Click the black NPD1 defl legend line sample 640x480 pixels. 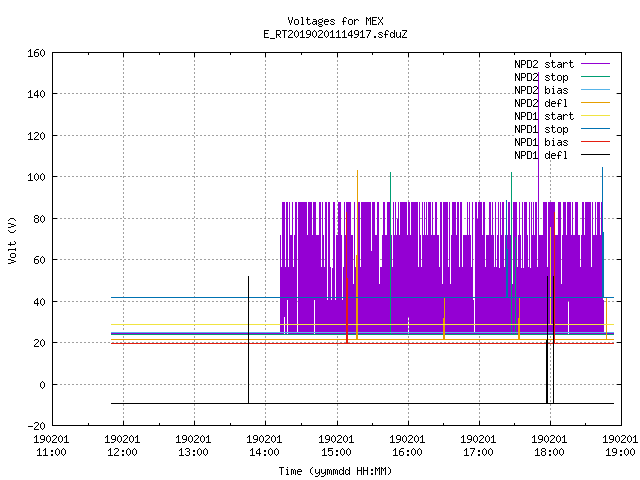pyautogui.click(x=596, y=155)
